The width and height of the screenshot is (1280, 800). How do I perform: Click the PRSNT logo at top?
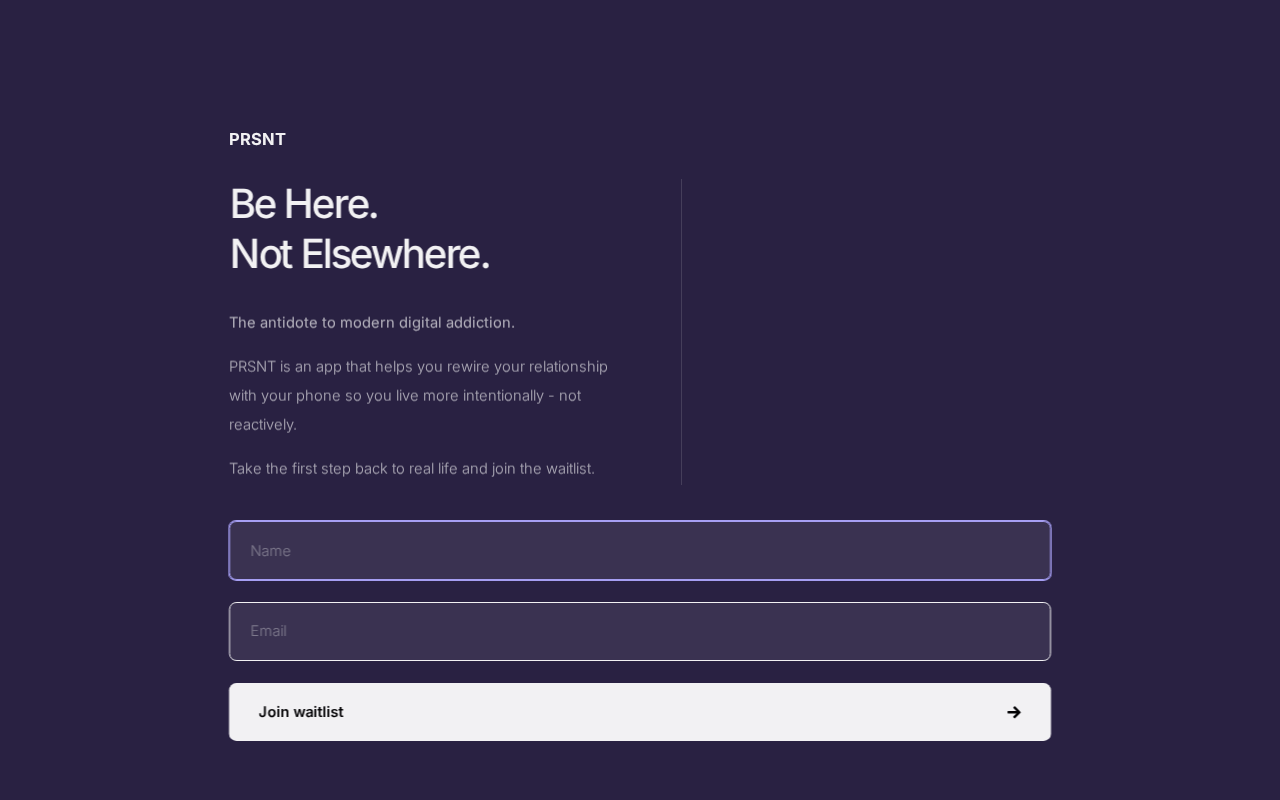click(x=257, y=139)
